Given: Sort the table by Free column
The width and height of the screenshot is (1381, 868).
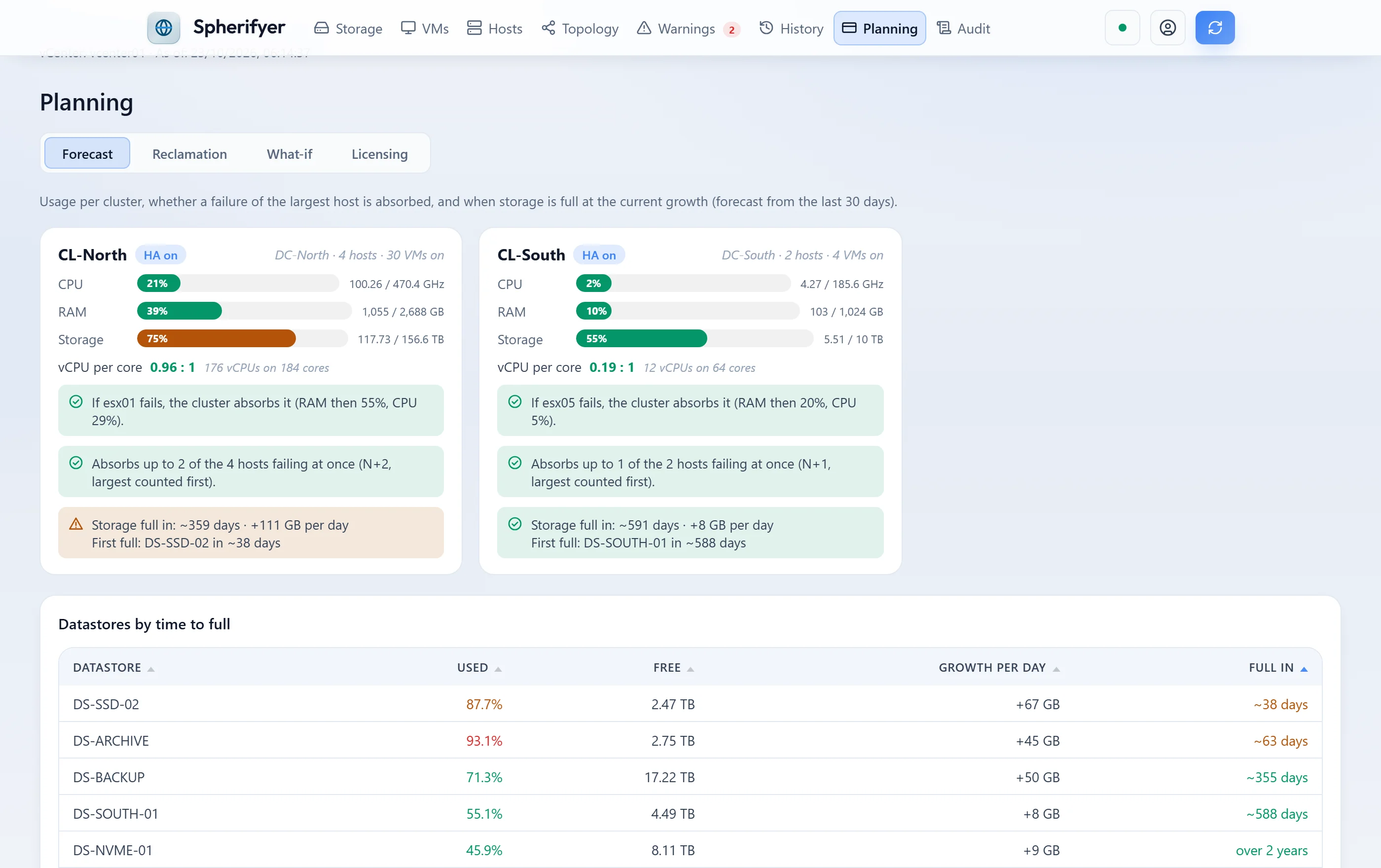Looking at the screenshot, I should tap(673, 667).
